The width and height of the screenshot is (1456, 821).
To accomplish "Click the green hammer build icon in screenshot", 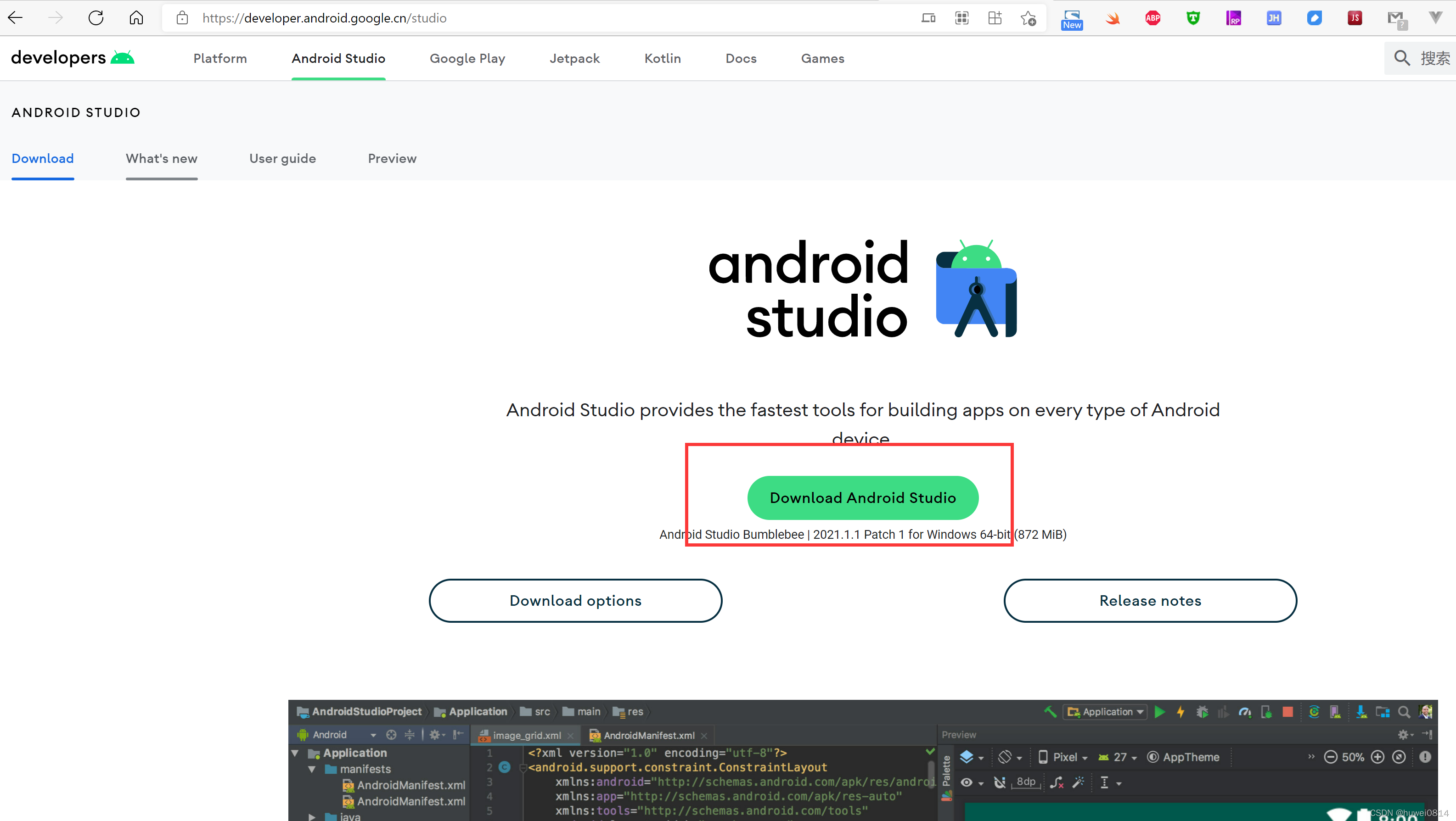I will point(1050,712).
